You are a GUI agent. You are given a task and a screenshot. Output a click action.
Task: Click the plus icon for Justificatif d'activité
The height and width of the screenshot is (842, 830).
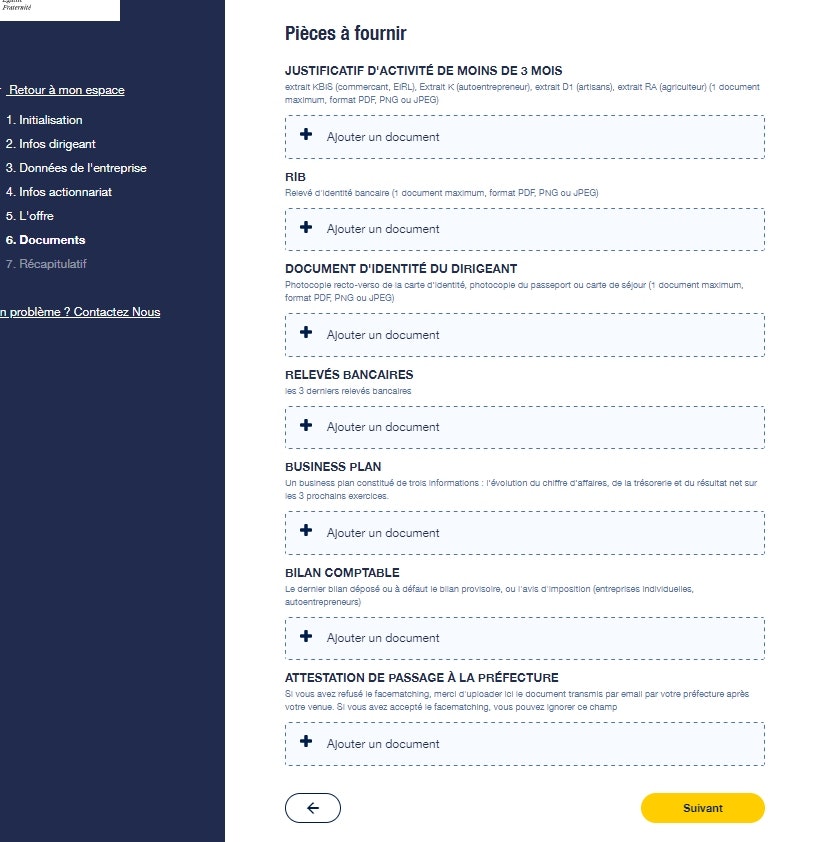coord(306,136)
